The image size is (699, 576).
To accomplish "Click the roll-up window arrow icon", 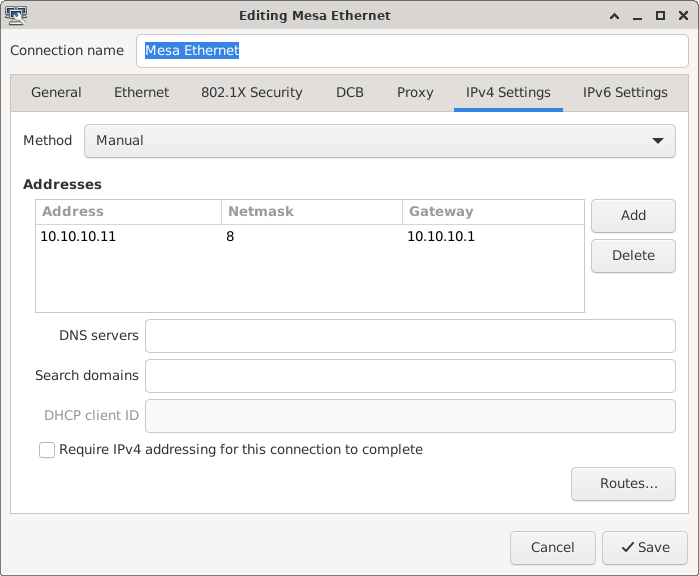I will 614,16.
